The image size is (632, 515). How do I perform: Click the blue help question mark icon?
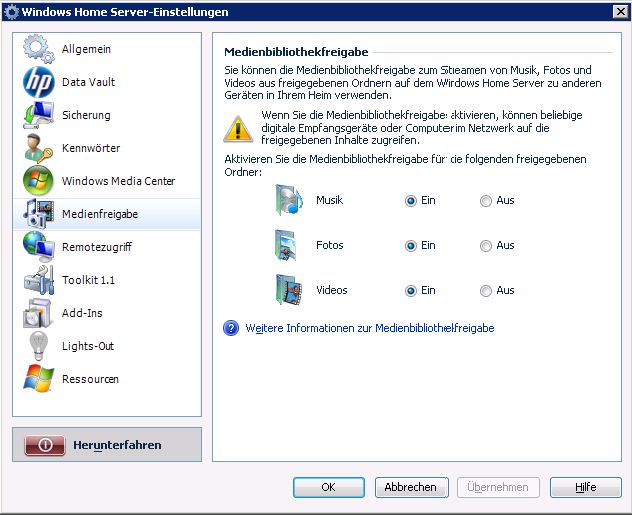tap(231, 328)
